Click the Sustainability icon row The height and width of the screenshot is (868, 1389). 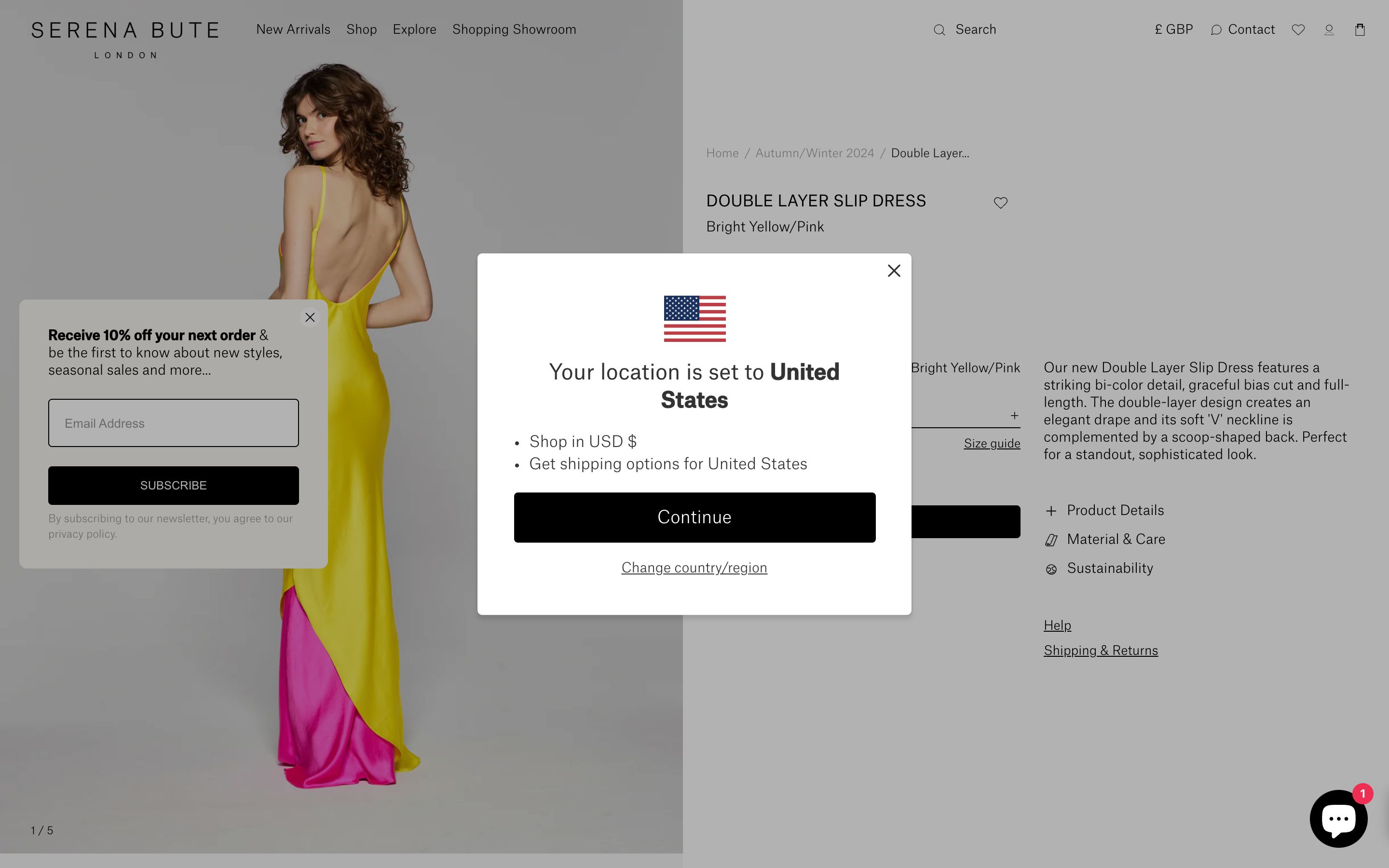click(x=1099, y=569)
